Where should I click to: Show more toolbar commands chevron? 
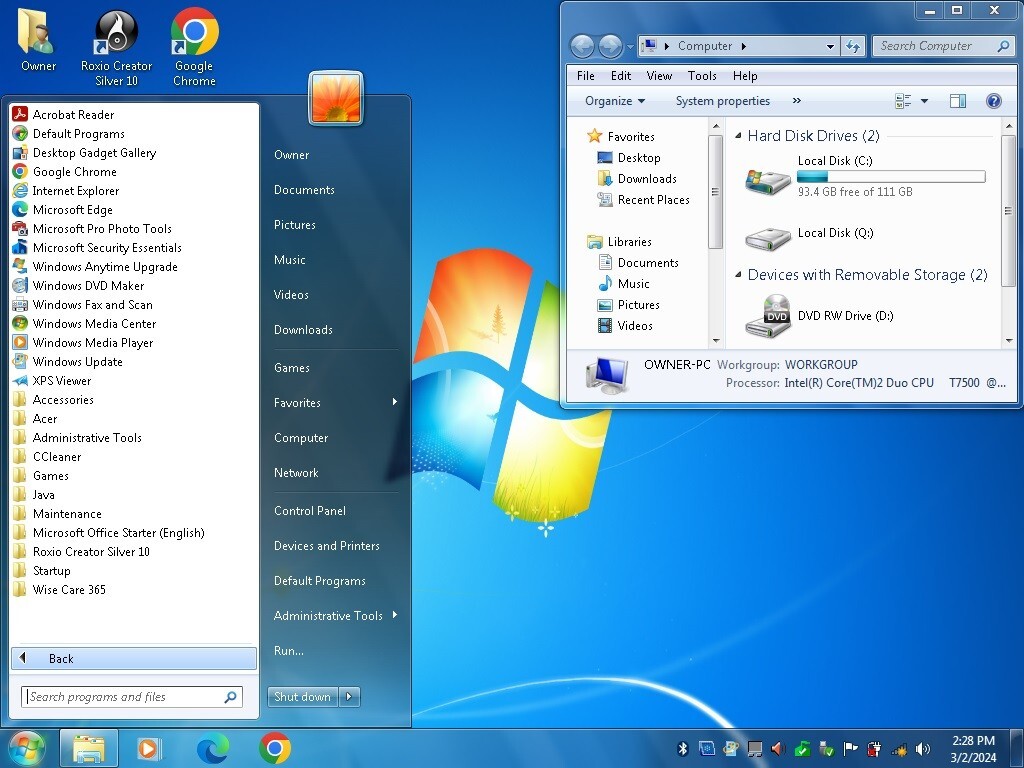tap(796, 101)
